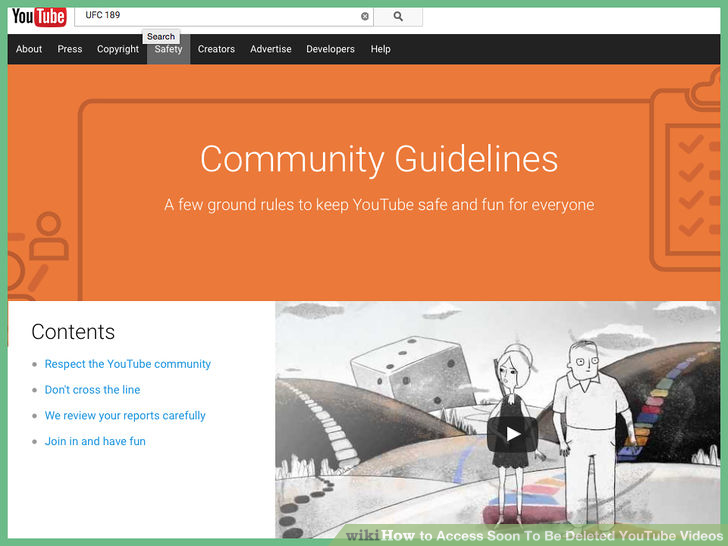Click the YouTube logo
The width and height of the screenshot is (728, 546).
[39, 17]
